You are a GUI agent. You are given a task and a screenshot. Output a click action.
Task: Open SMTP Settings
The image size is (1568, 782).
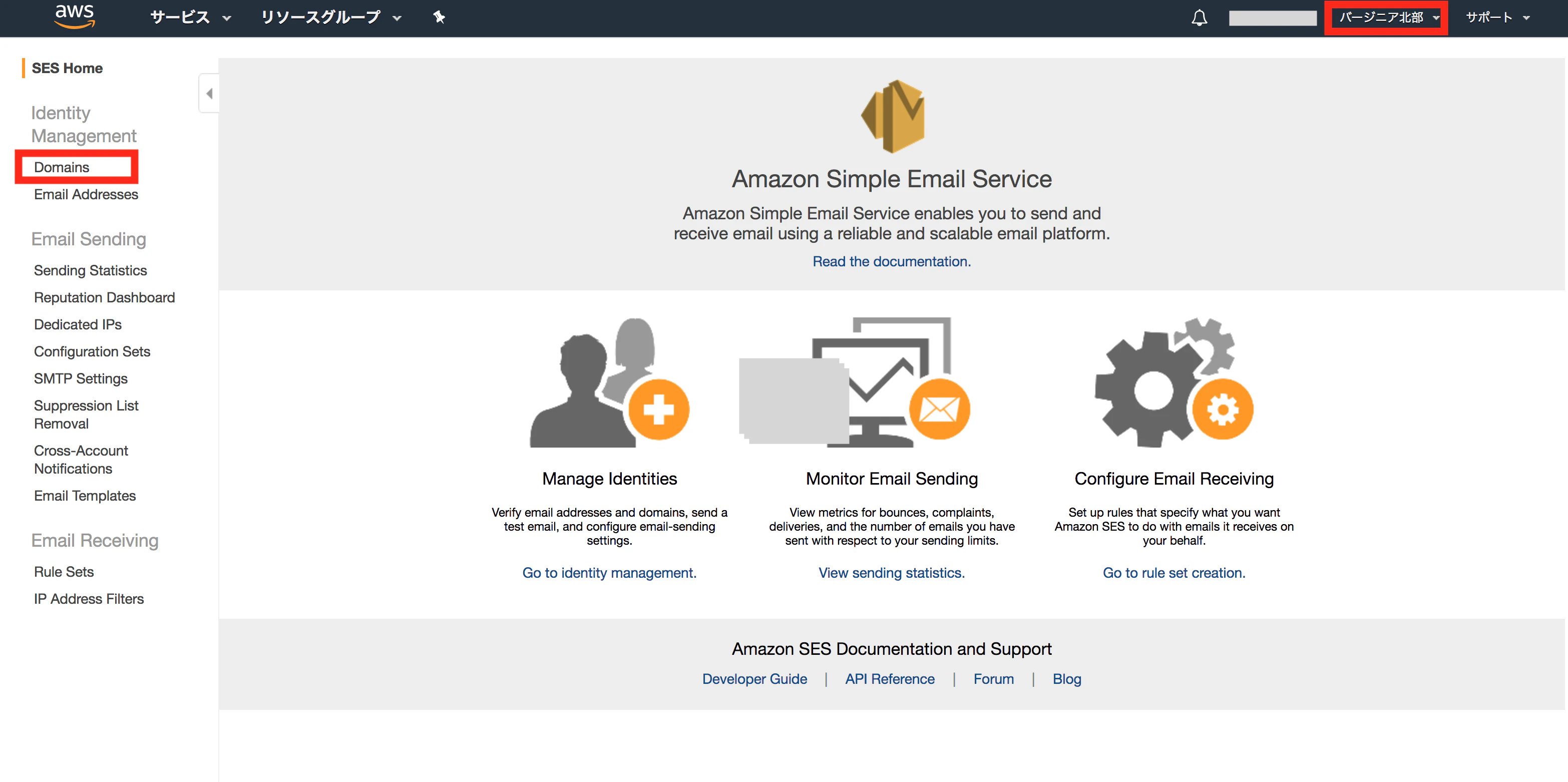point(80,378)
